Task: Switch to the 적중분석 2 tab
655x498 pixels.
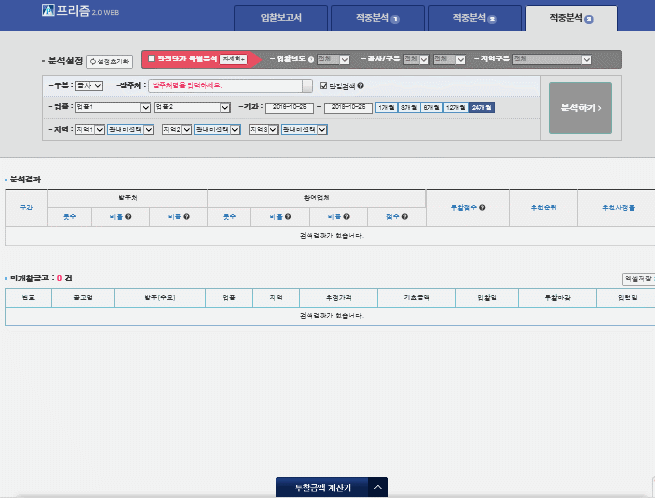Action: click(x=475, y=18)
